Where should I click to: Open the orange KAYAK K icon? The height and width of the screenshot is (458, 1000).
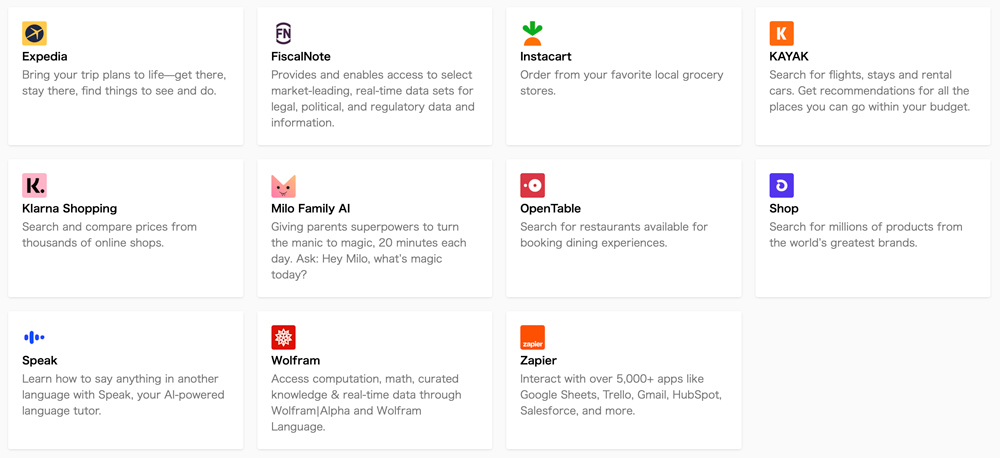tap(781, 33)
